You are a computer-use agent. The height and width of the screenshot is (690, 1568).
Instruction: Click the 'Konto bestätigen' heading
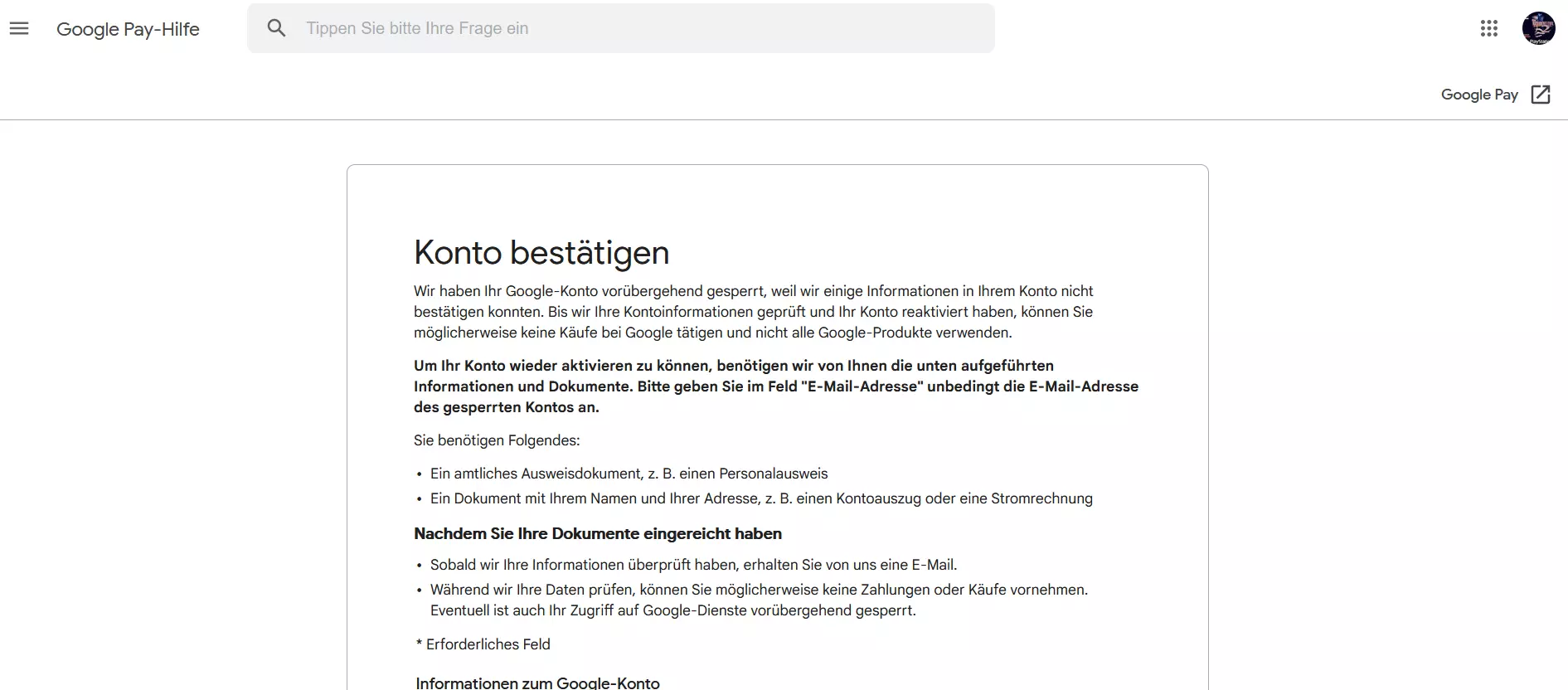click(x=541, y=253)
